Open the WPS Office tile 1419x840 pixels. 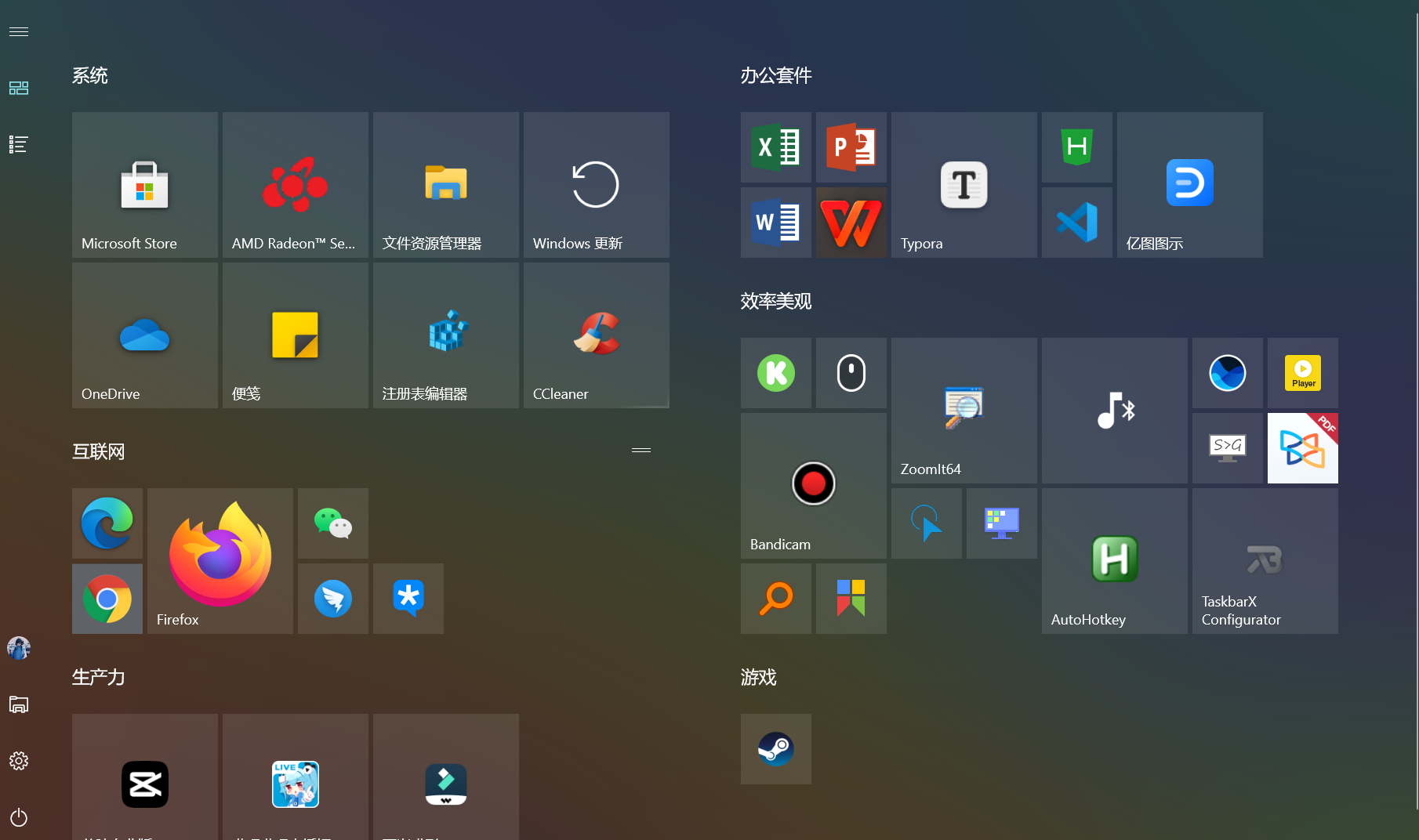coord(851,223)
